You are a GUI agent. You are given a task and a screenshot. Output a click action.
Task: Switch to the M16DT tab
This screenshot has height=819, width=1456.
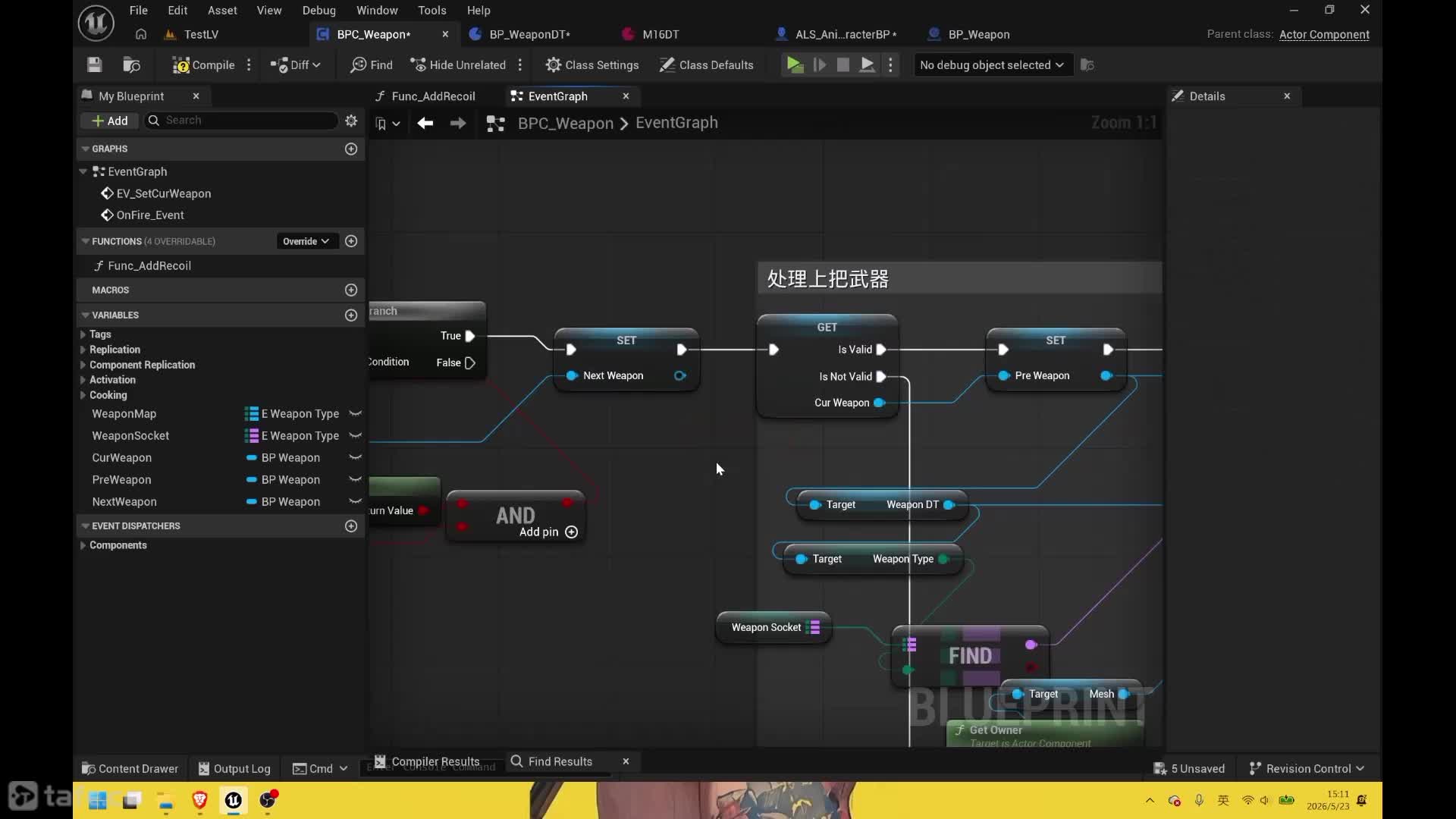click(661, 34)
